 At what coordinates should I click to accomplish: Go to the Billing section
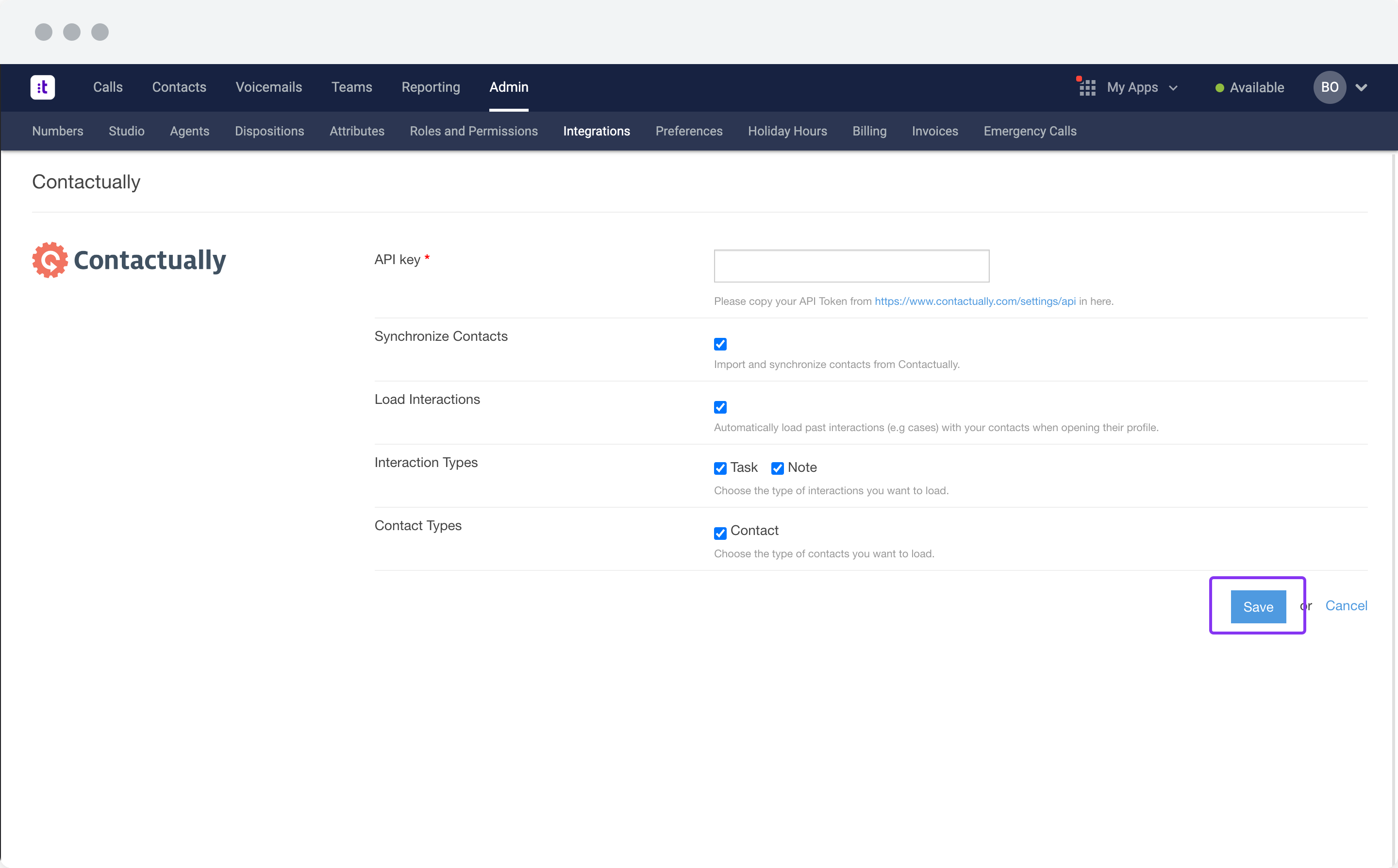(869, 131)
